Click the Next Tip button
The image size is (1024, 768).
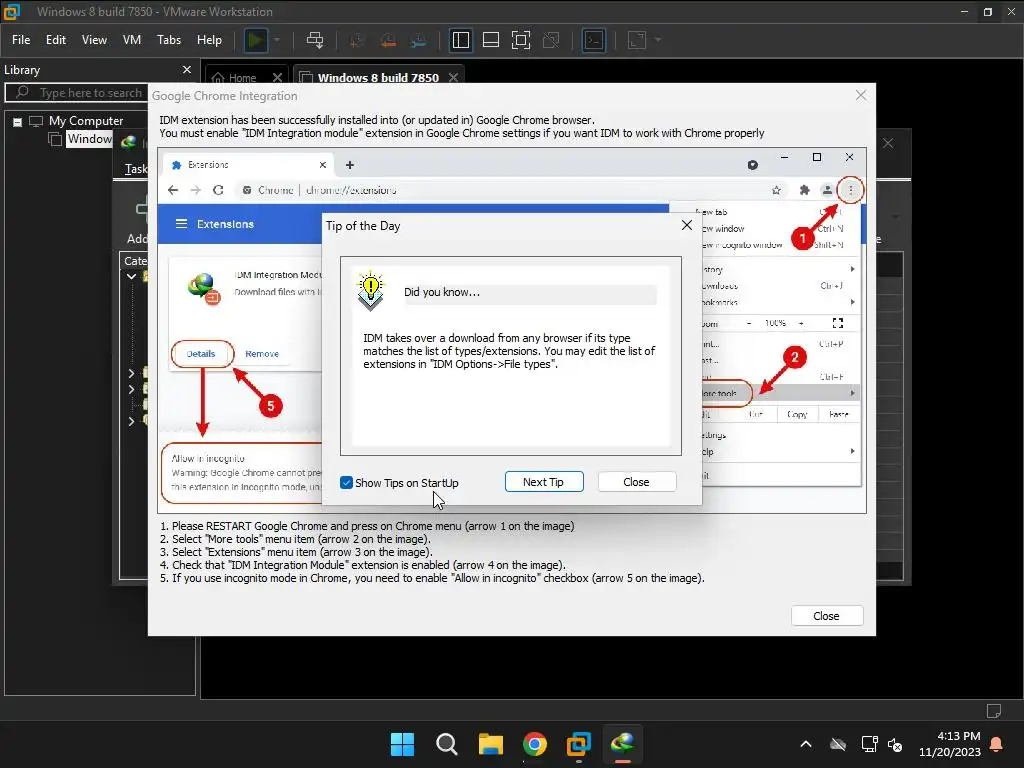click(544, 482)
